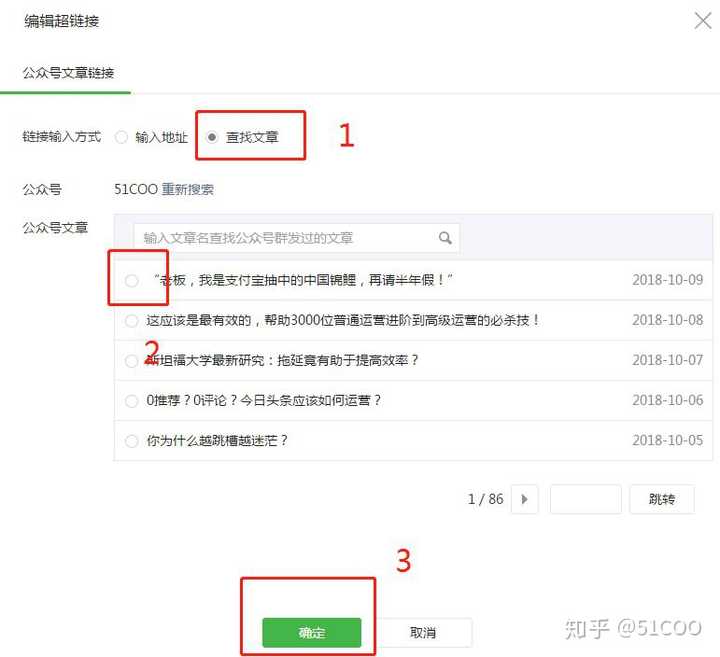This screenshot has height=657, width=720.
Task: Select the 查找文章 radio option
Action: [x=212, y=137]
